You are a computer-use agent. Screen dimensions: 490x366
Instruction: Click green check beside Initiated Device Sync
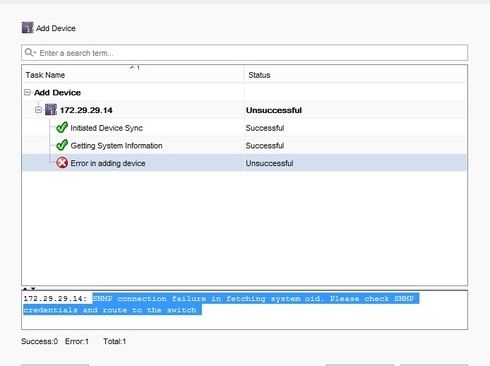tap(62, 127)
